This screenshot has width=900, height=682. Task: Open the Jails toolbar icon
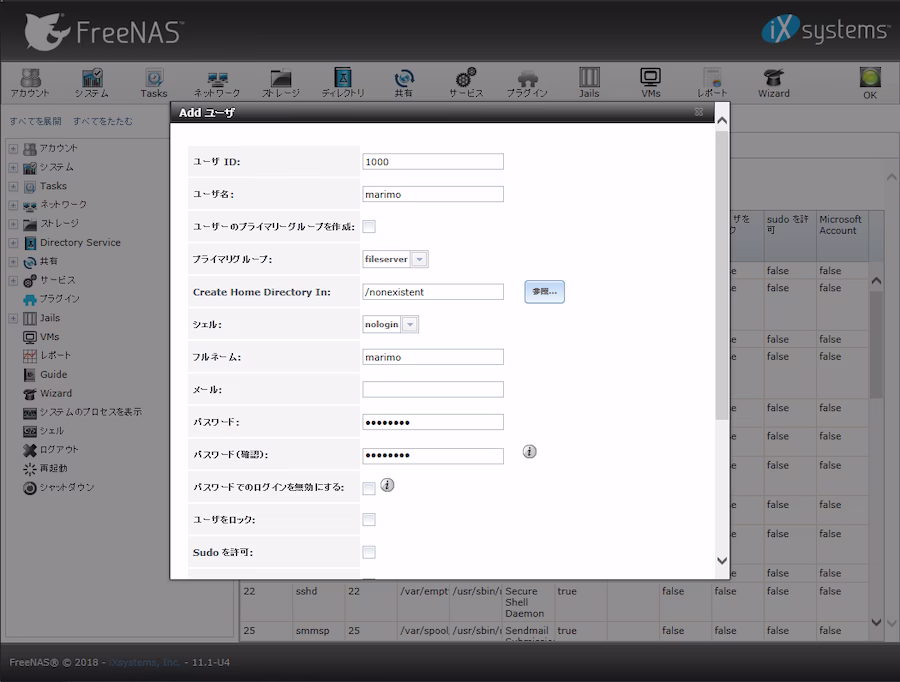click(589, 83)
